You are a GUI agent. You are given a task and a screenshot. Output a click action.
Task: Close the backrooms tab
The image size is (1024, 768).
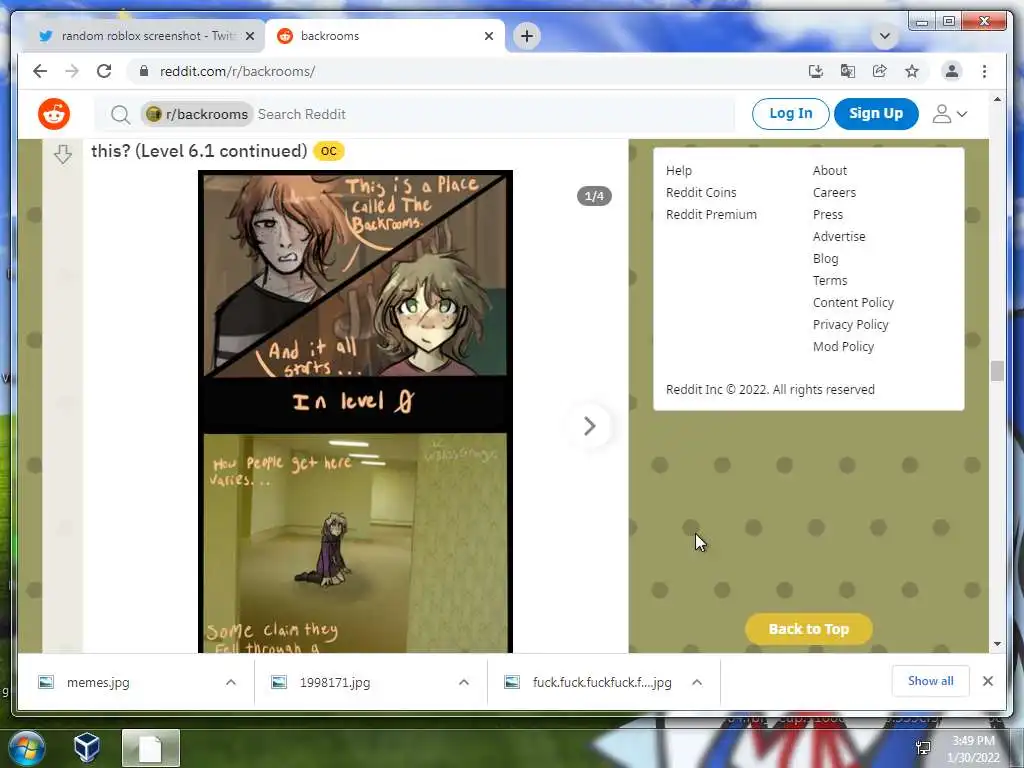click(x=488, y=36)
